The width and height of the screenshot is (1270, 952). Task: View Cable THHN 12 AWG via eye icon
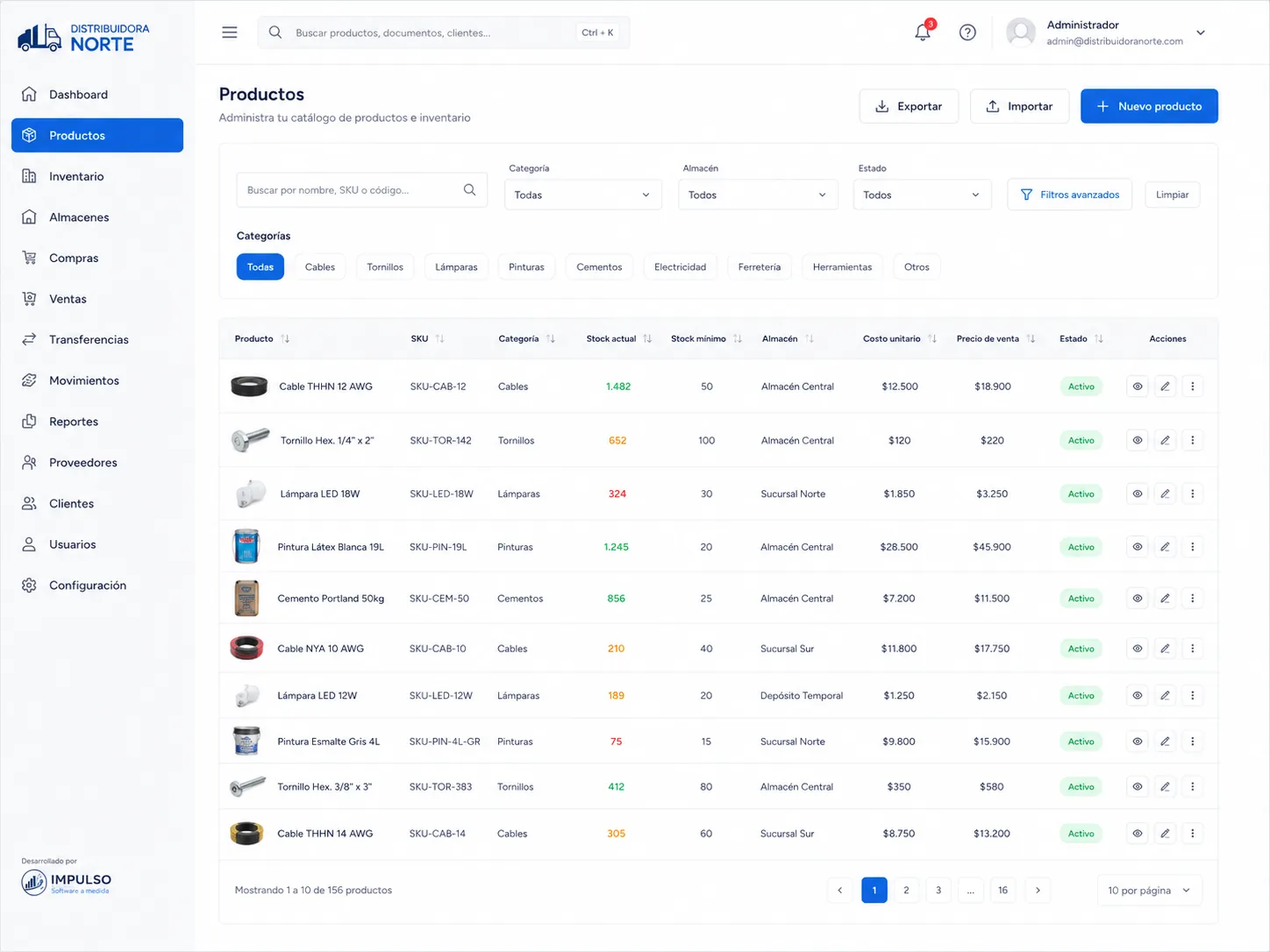[1138, 387]
